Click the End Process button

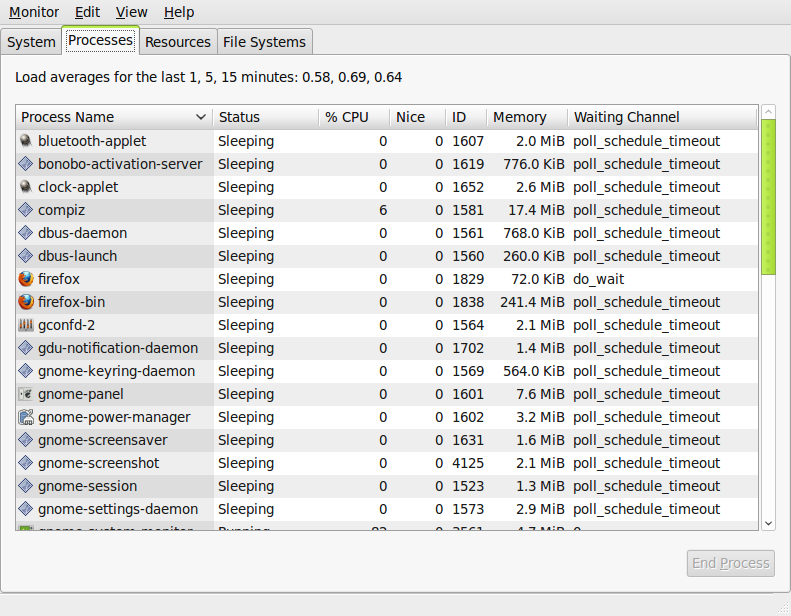[730, 563]
